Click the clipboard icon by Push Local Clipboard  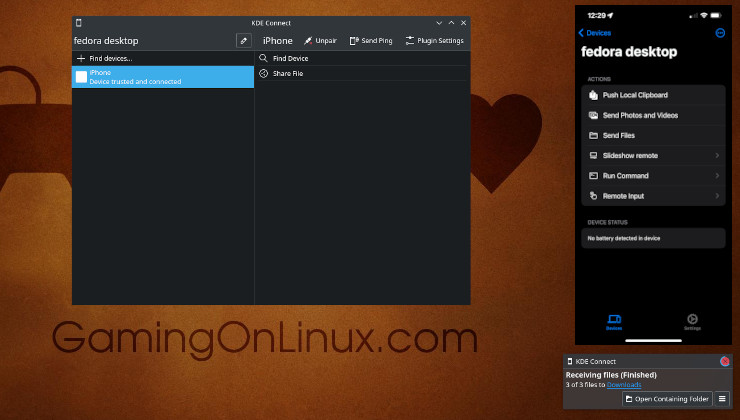pos(593,95)
